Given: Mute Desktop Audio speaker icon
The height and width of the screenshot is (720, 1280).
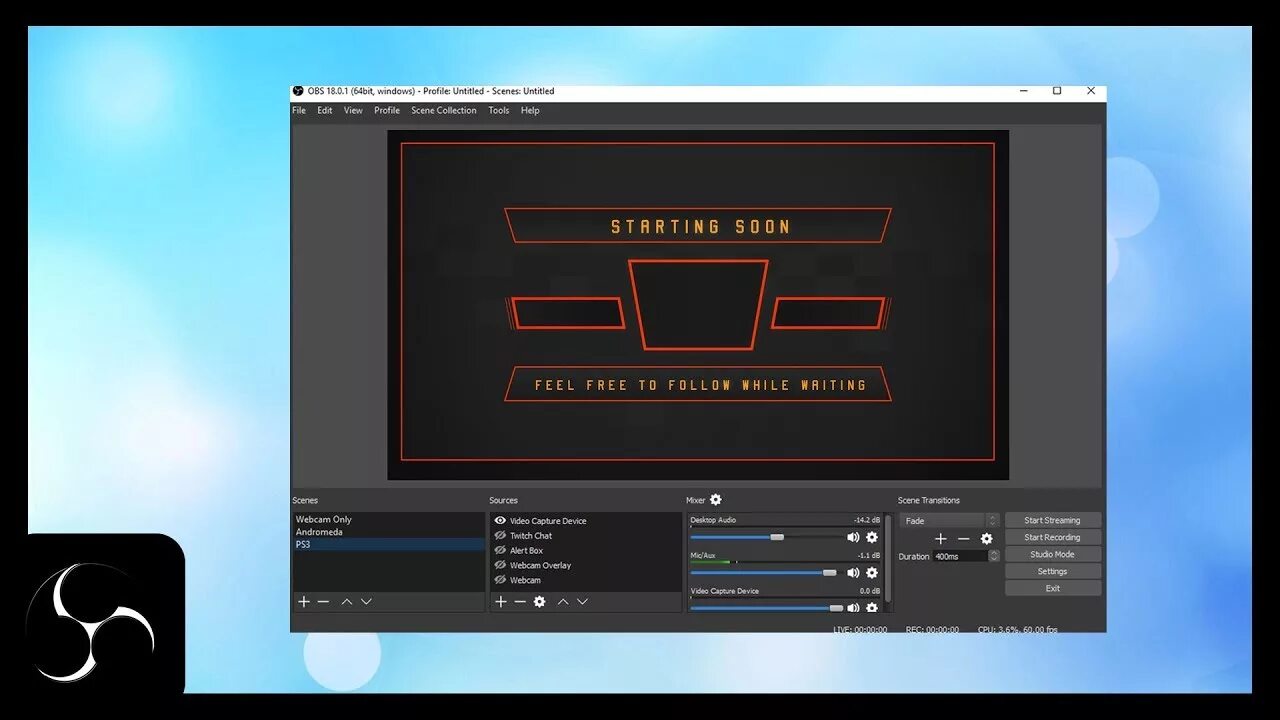Looking at the screenshot, I should click(853, 537).
